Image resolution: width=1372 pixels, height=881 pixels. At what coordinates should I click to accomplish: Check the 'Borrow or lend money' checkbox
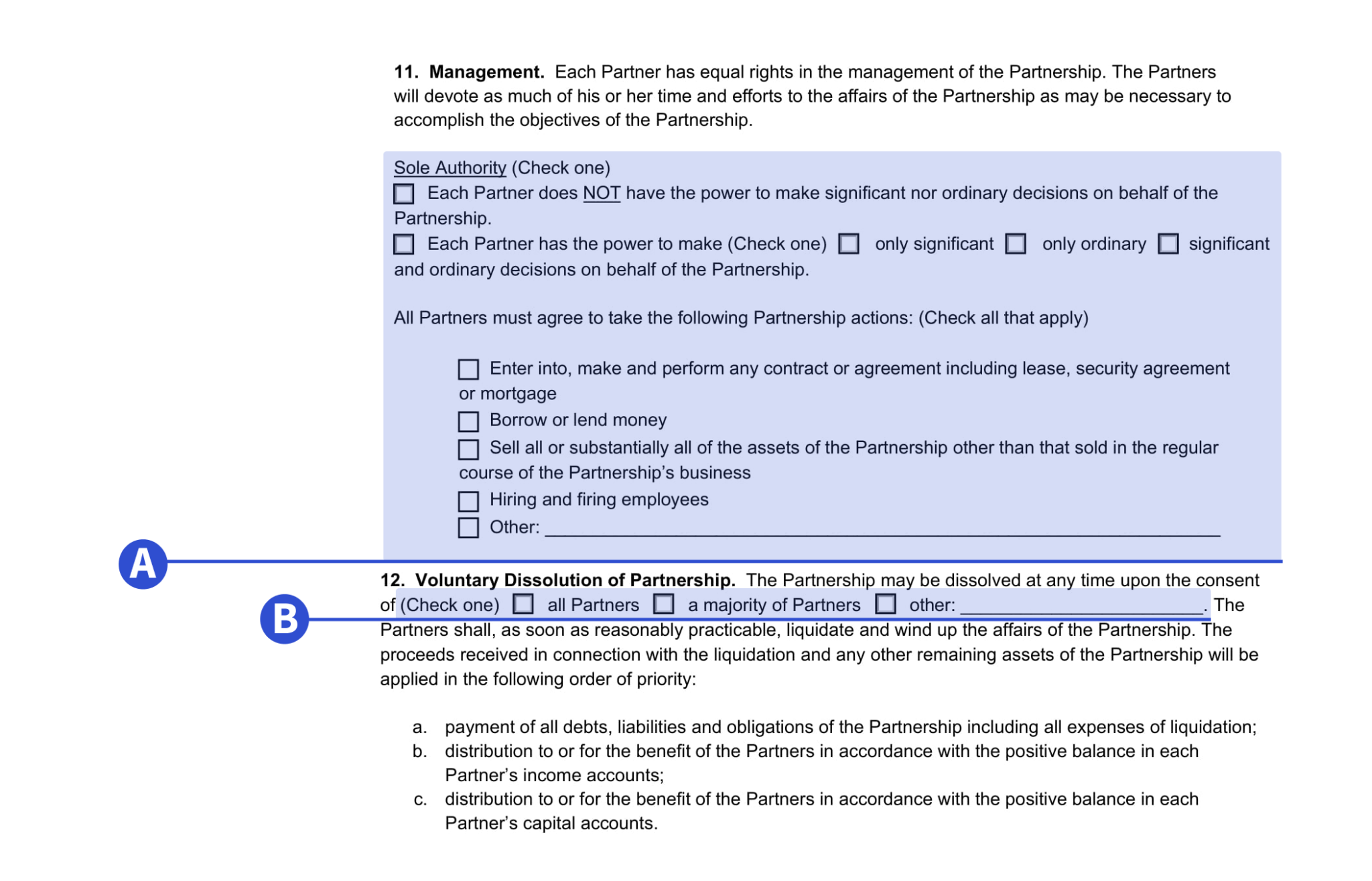(464, 421)
